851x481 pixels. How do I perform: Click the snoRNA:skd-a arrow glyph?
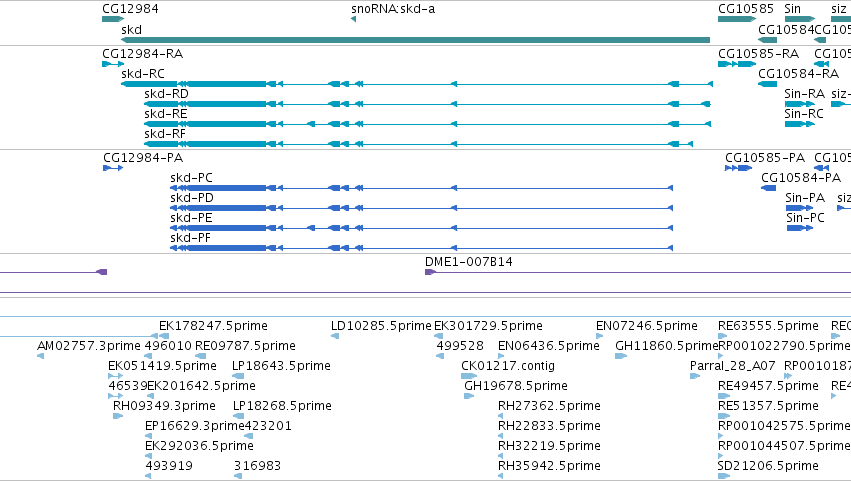pyautogui.click(x=353, y=19)
